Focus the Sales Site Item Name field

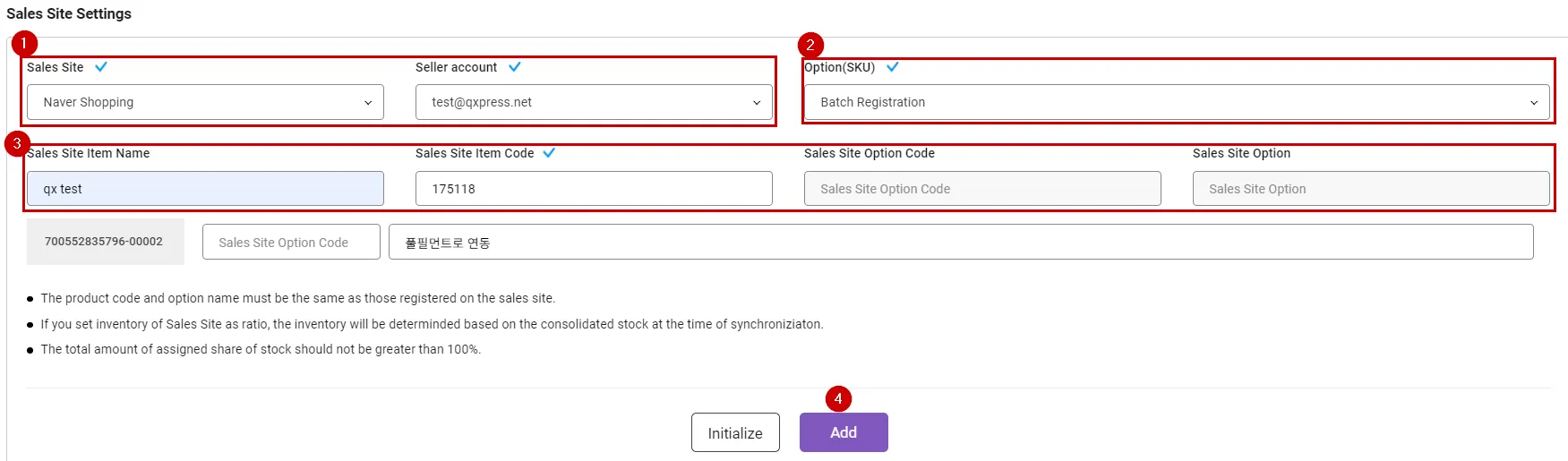[x=205, y=189]
